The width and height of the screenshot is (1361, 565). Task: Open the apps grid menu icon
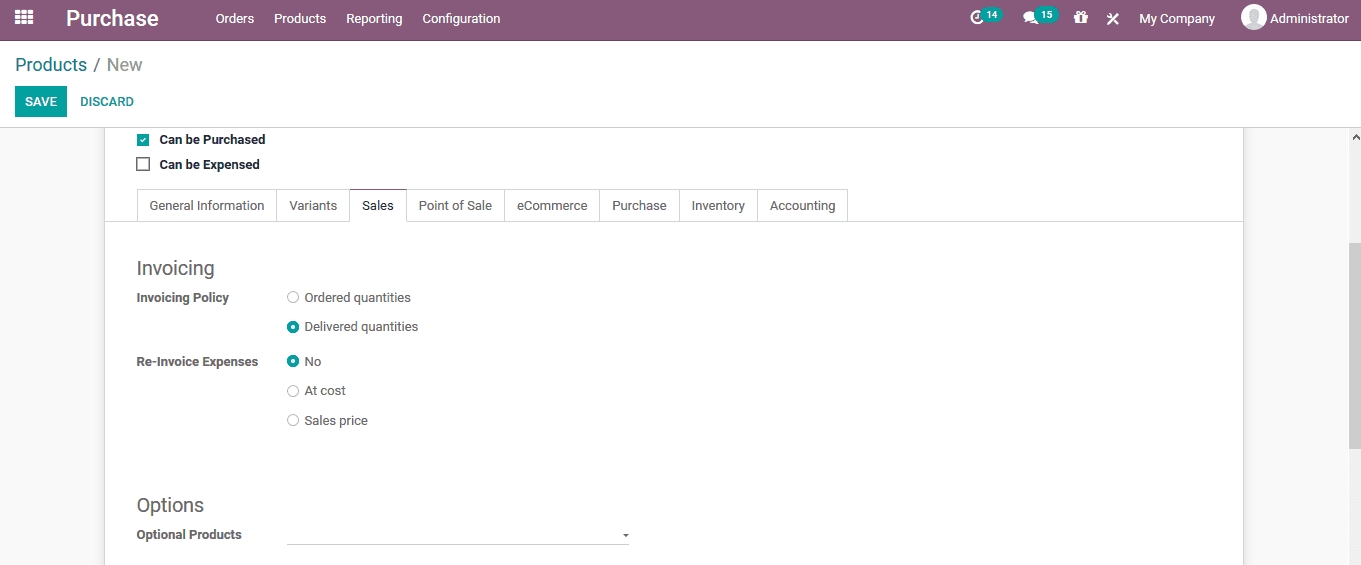coord(24,18)
